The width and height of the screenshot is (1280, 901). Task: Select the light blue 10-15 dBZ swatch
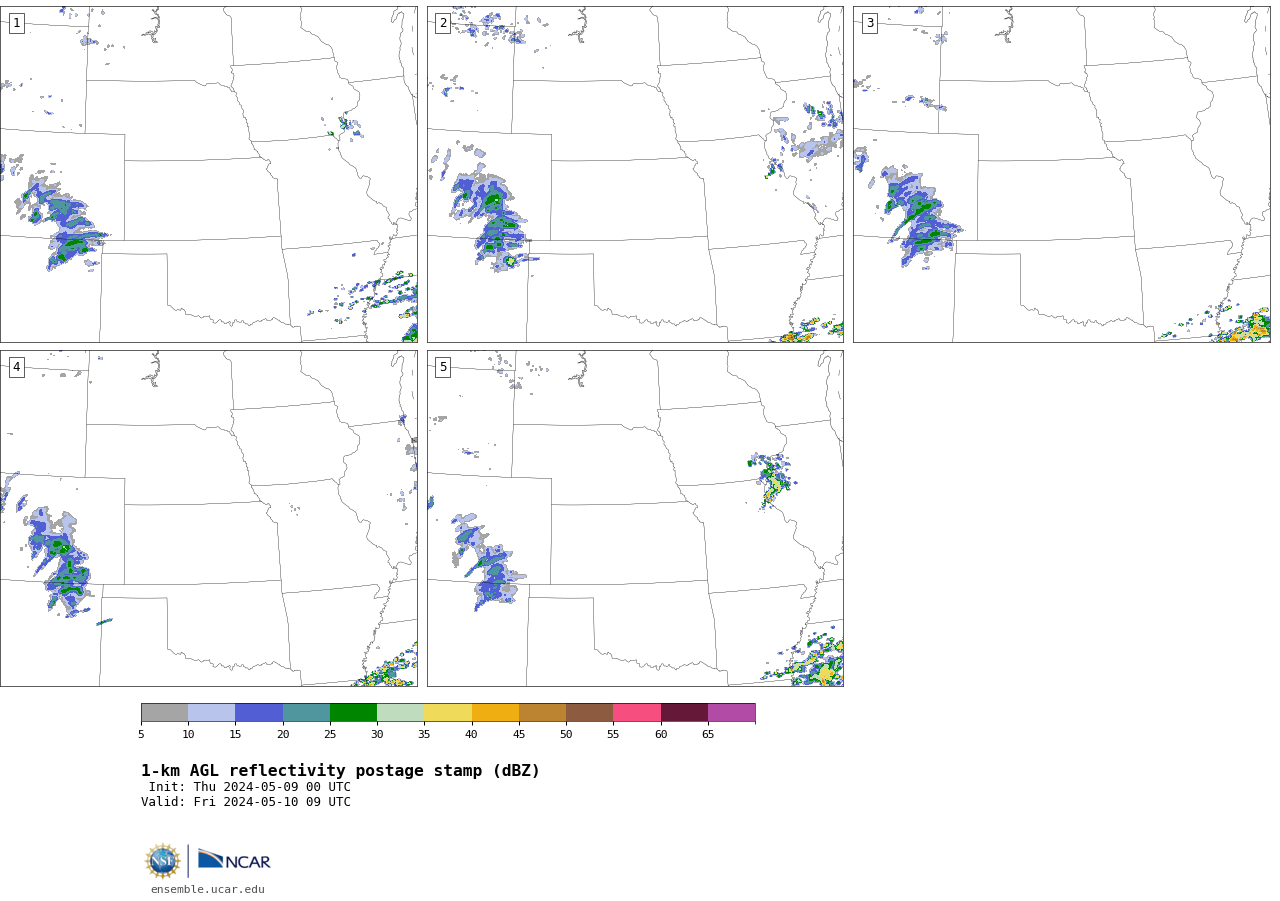[x=212, y=712]
